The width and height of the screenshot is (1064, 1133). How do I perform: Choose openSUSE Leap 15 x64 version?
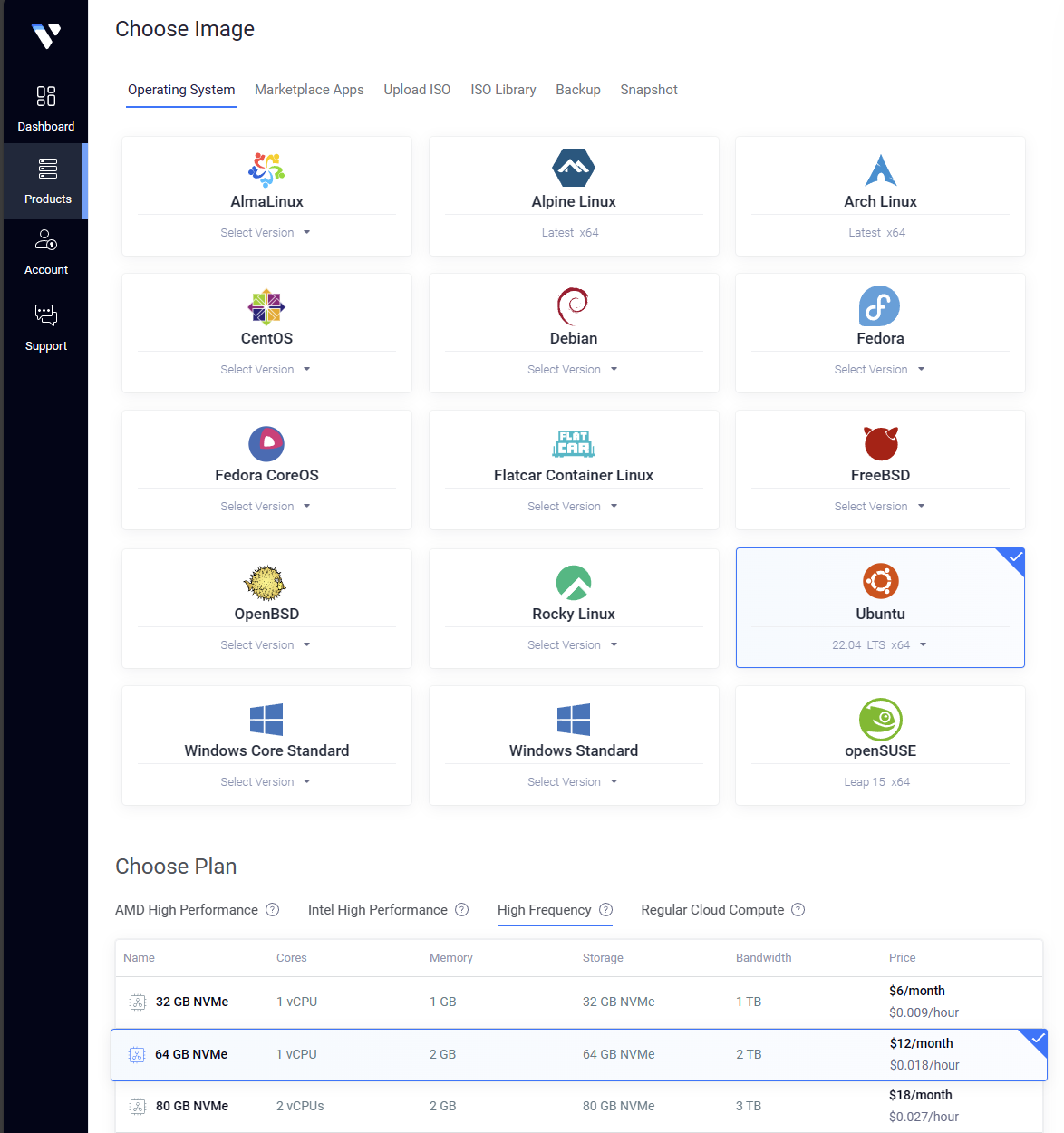pos(877,782)
